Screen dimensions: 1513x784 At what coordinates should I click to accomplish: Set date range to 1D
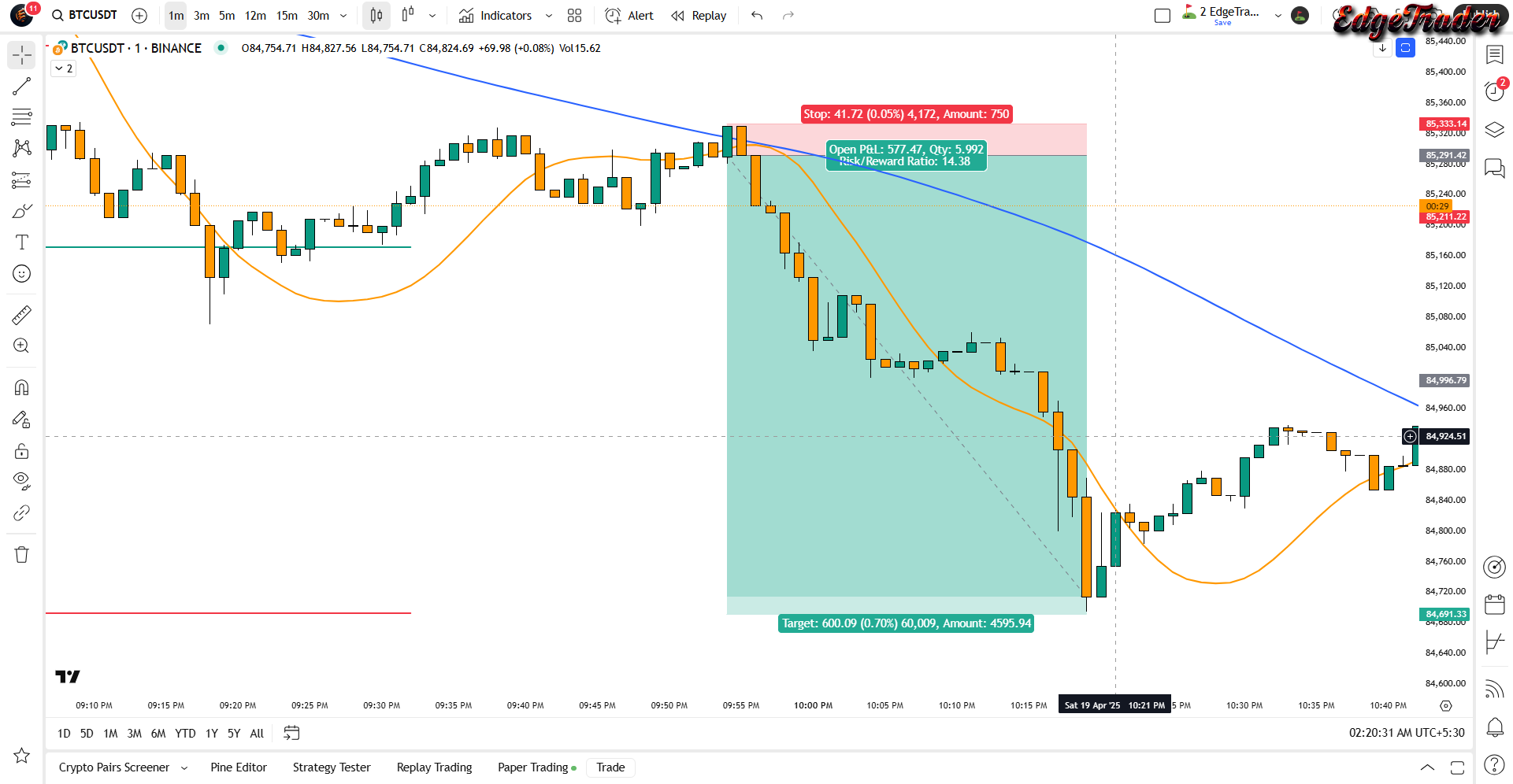64,734
